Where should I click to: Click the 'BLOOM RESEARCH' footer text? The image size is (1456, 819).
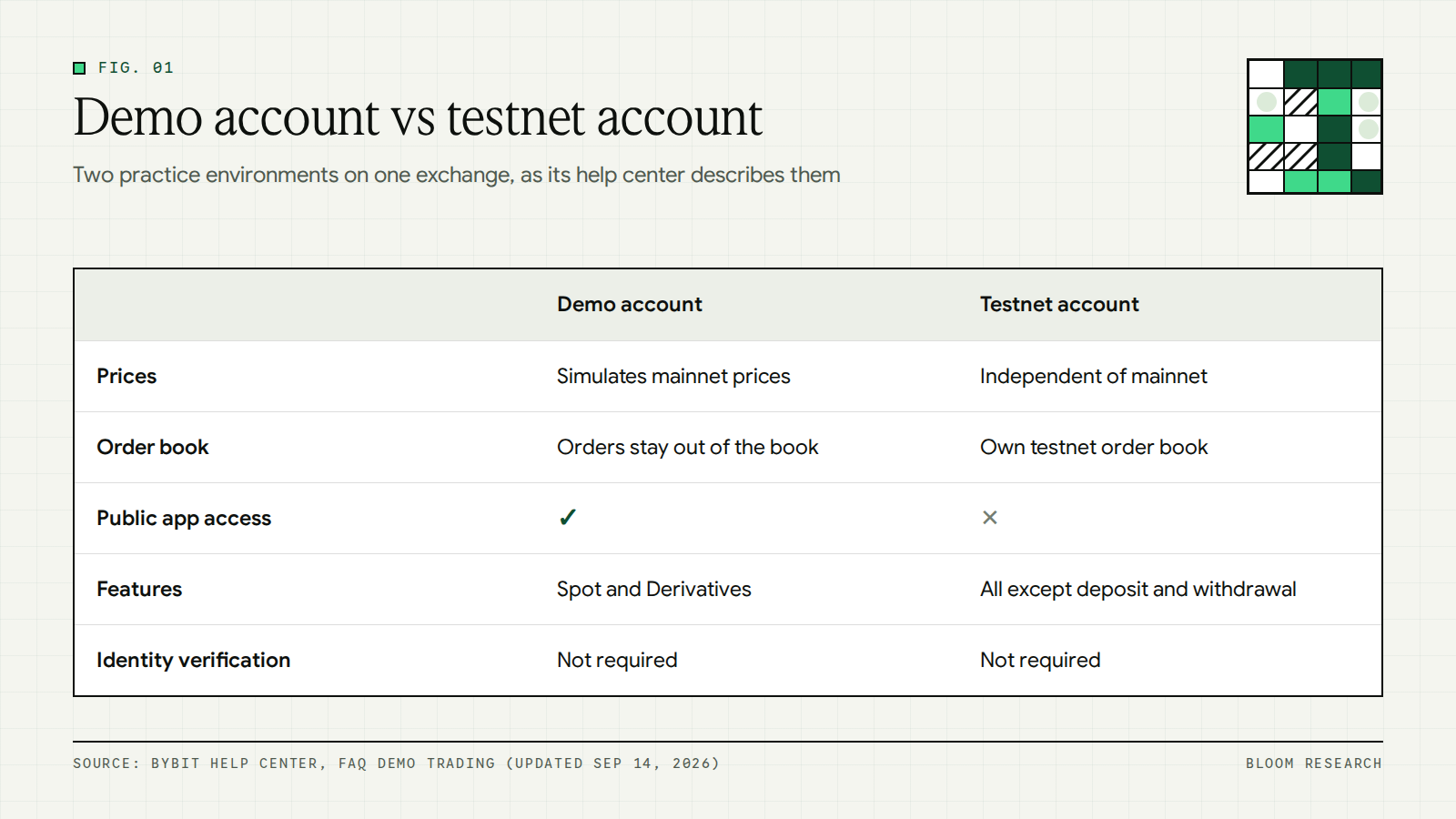pyautogui.click(x=1314, y=763)
